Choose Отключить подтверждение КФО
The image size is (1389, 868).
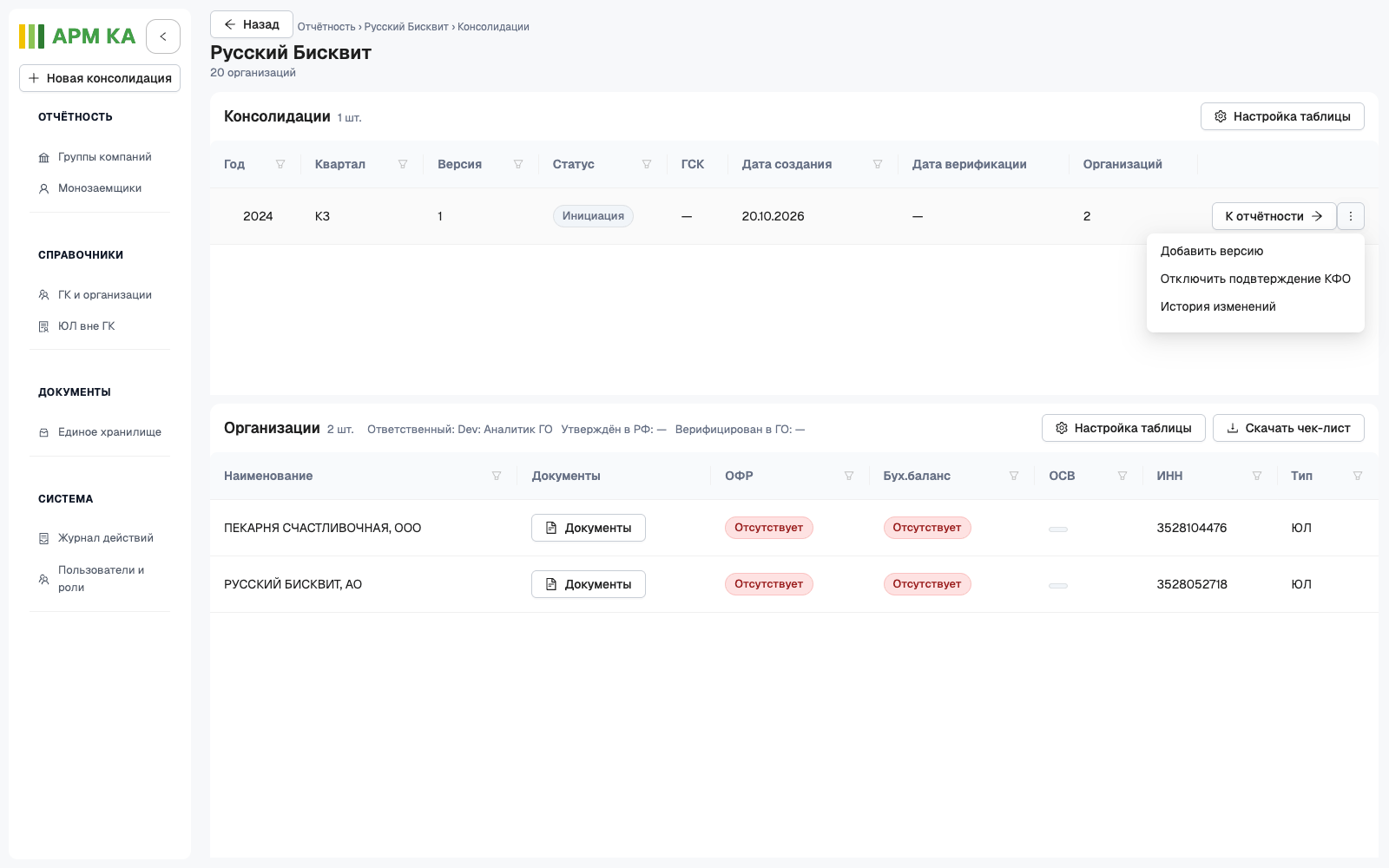click(x=1255, y=279)
